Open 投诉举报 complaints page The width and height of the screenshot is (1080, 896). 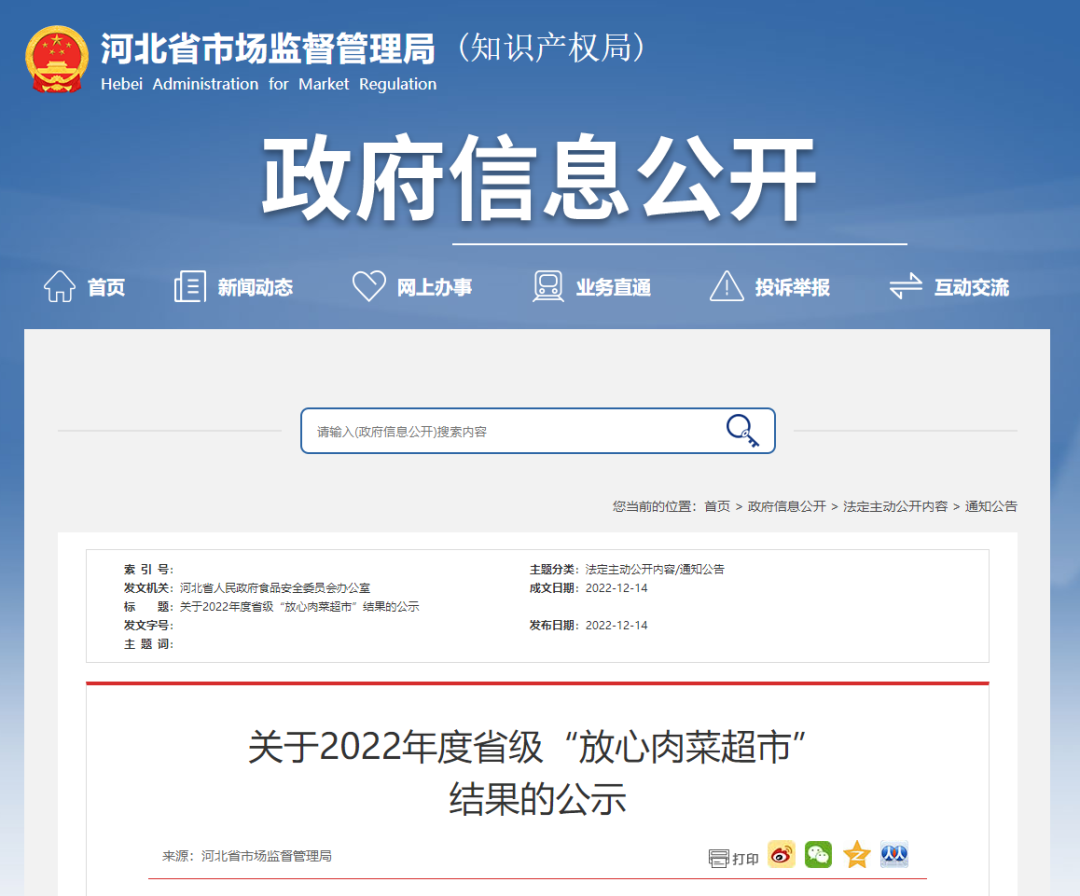point(791,288)
